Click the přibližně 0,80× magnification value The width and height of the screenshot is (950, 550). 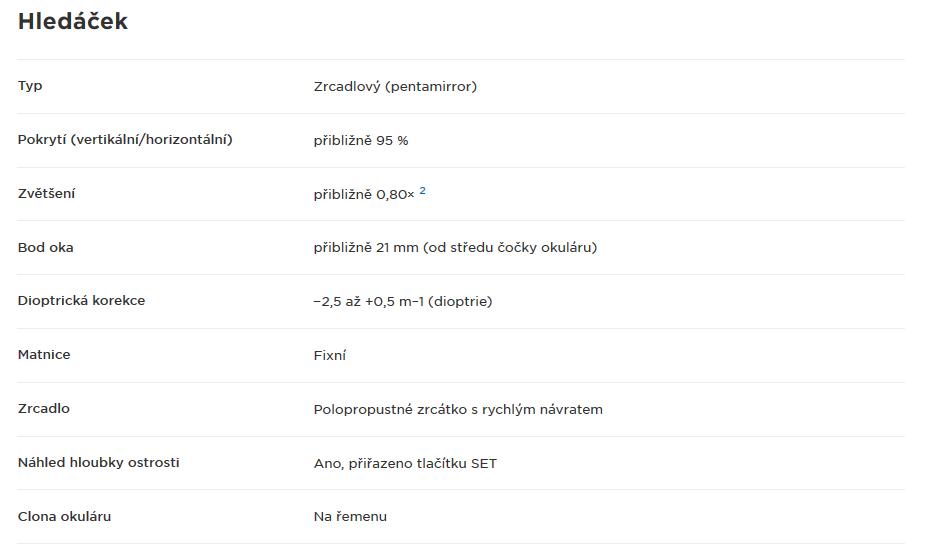tap(364, 194)
